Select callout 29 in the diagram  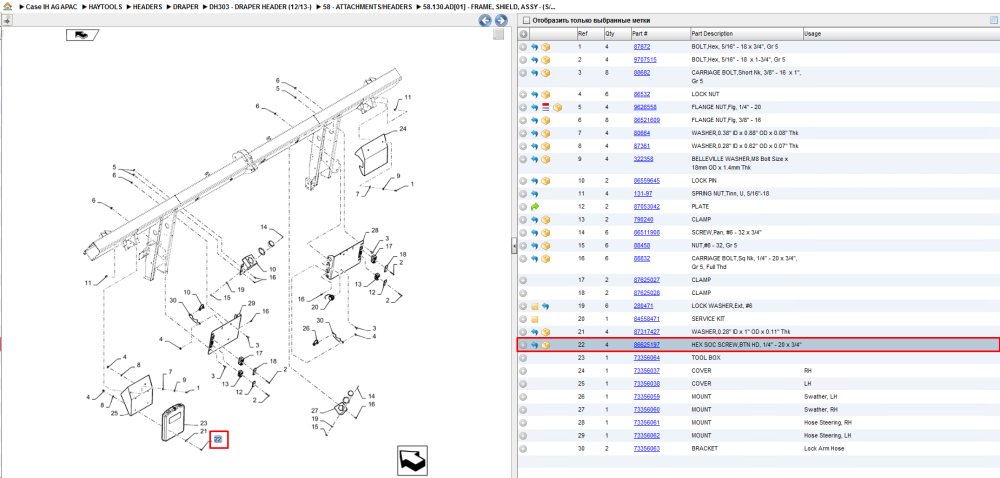pos(251,303)
